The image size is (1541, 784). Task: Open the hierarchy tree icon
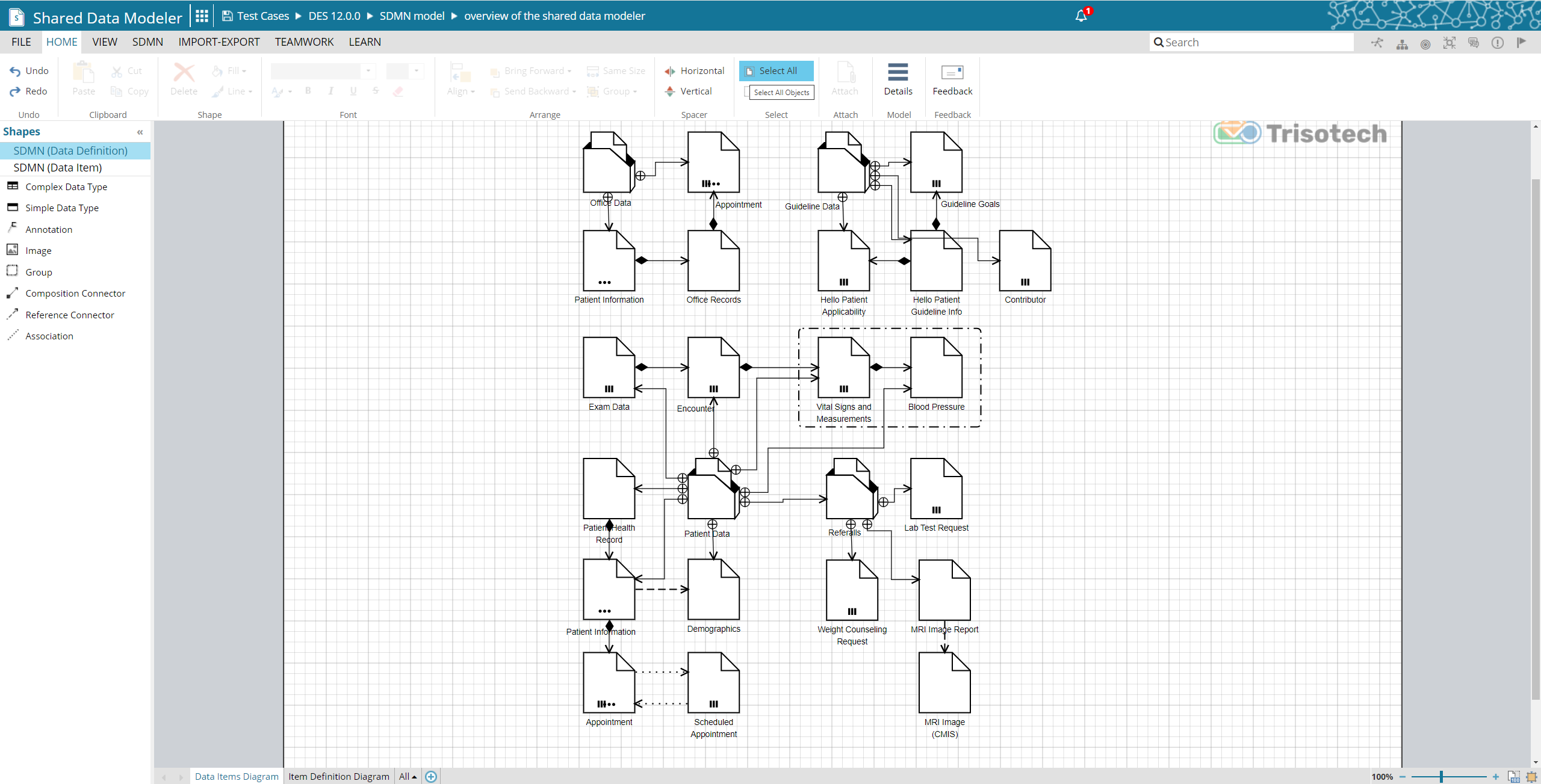point(1402,43)
